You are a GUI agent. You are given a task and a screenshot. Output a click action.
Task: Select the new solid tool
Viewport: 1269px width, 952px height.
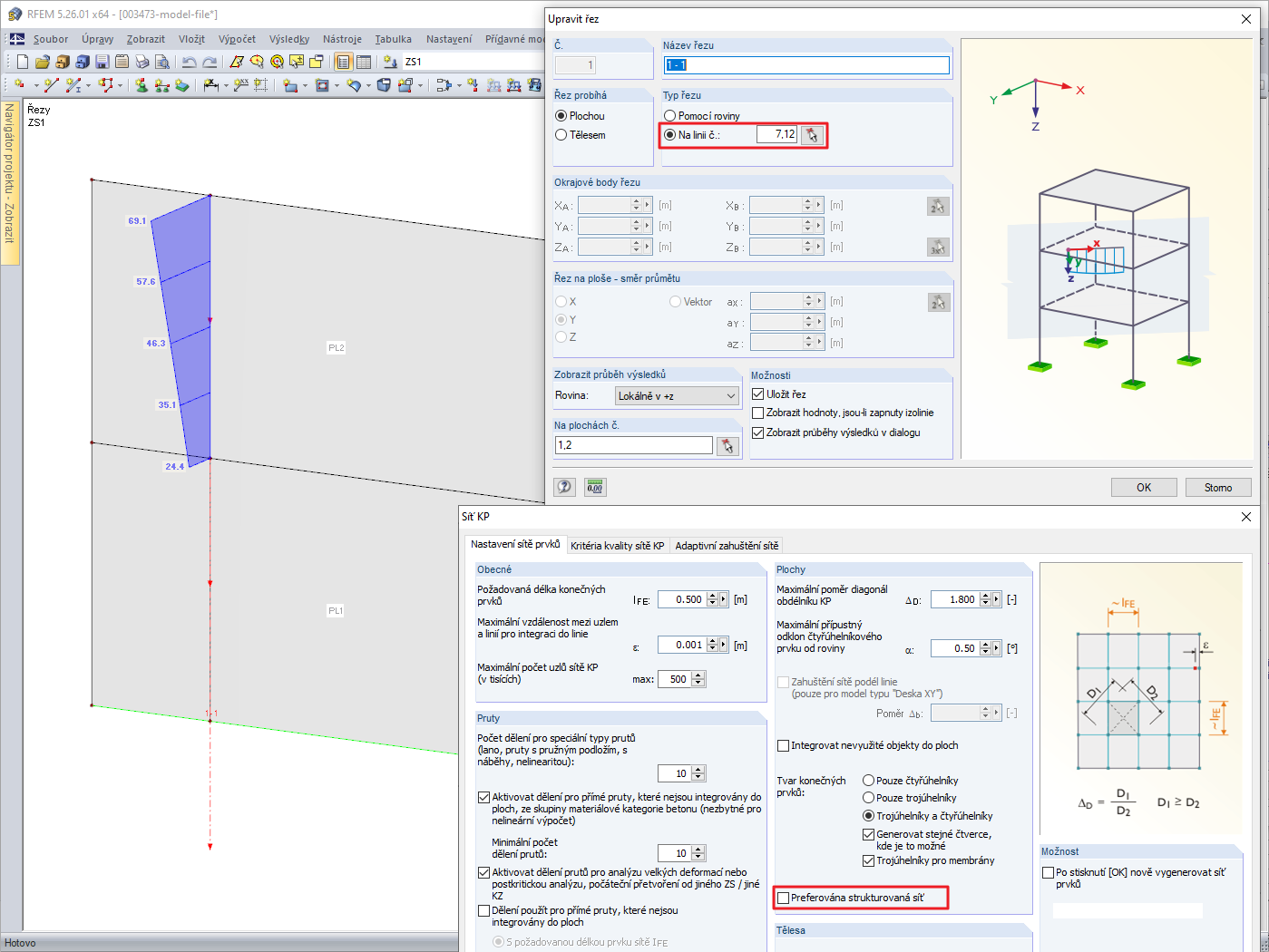pyautogui.click(x=384, y=85)
